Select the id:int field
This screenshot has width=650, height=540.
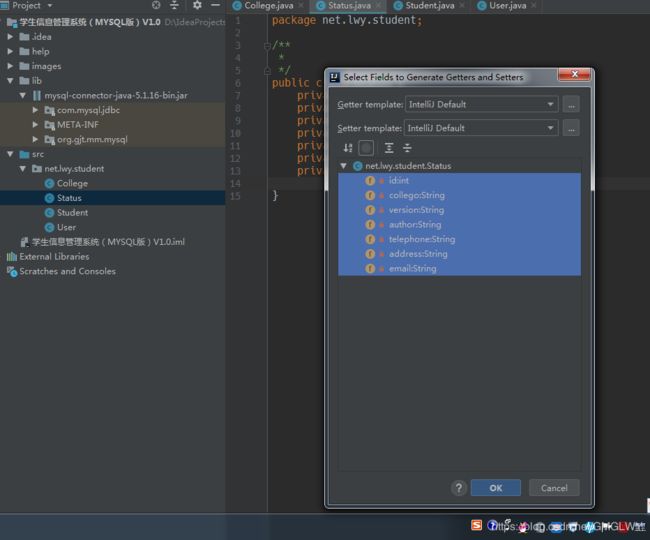pos(459,181)
